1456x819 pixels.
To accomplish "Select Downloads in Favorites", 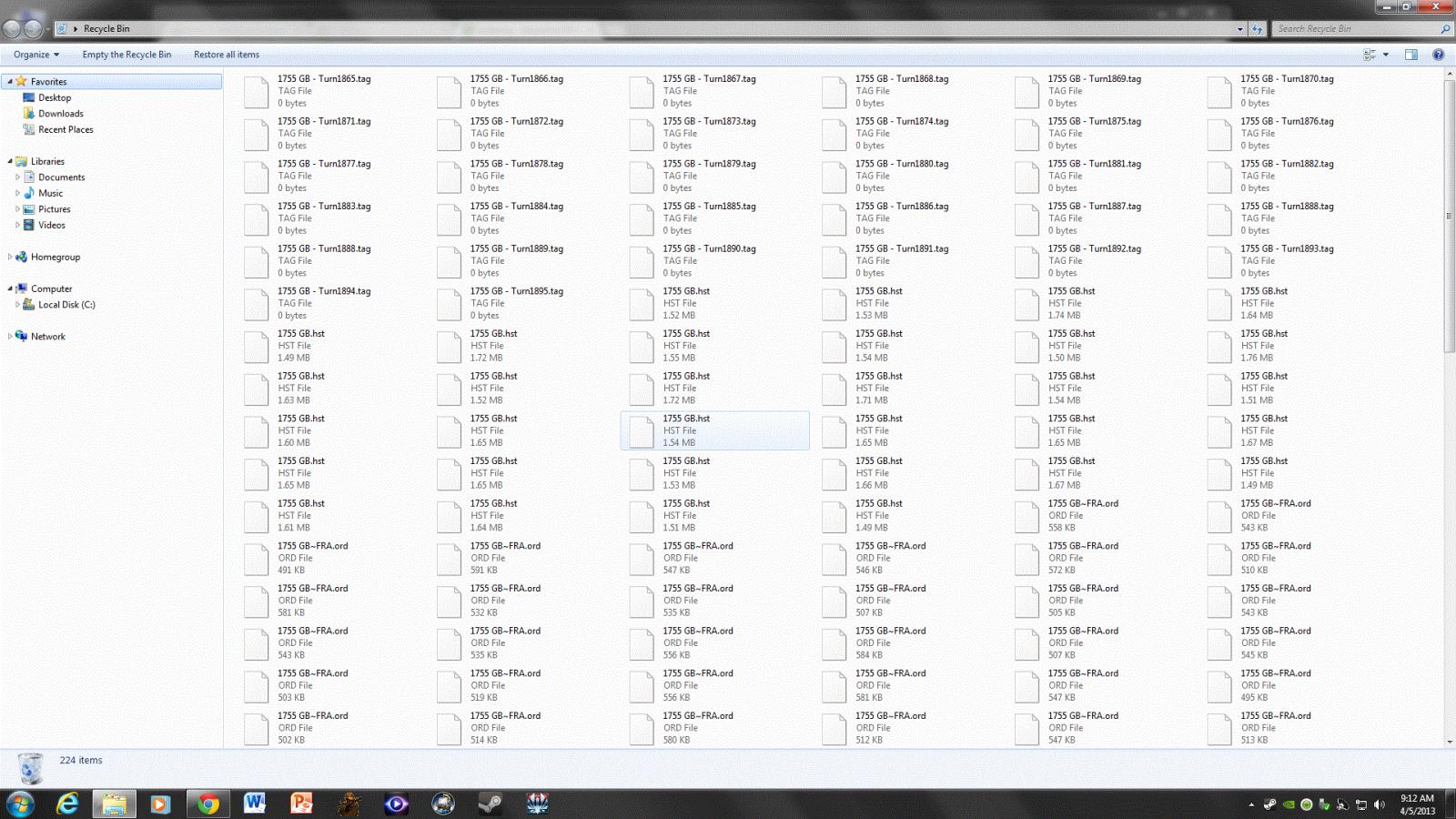I will (60, 114).
